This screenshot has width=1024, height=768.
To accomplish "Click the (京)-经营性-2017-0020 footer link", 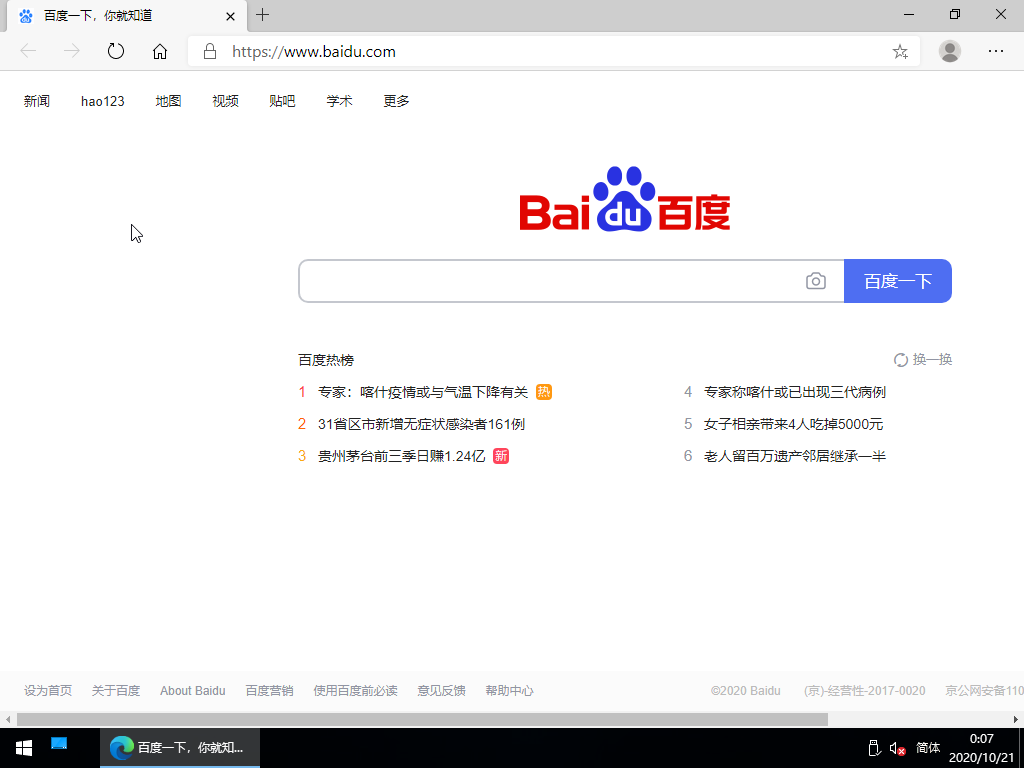I will 864,690.
